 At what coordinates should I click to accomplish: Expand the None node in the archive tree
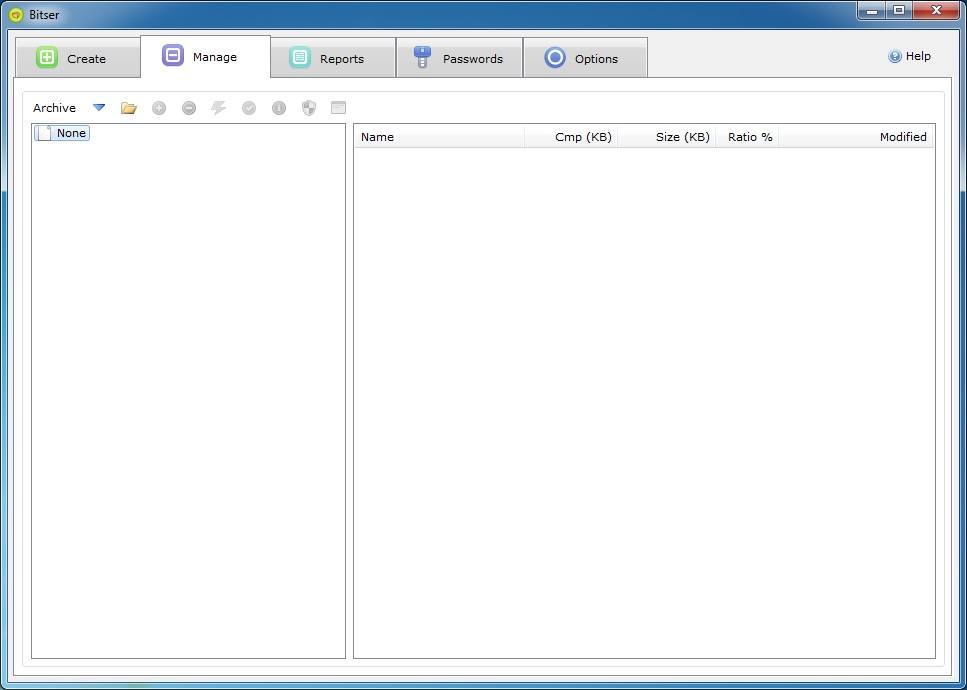click(x=44, y=132)
